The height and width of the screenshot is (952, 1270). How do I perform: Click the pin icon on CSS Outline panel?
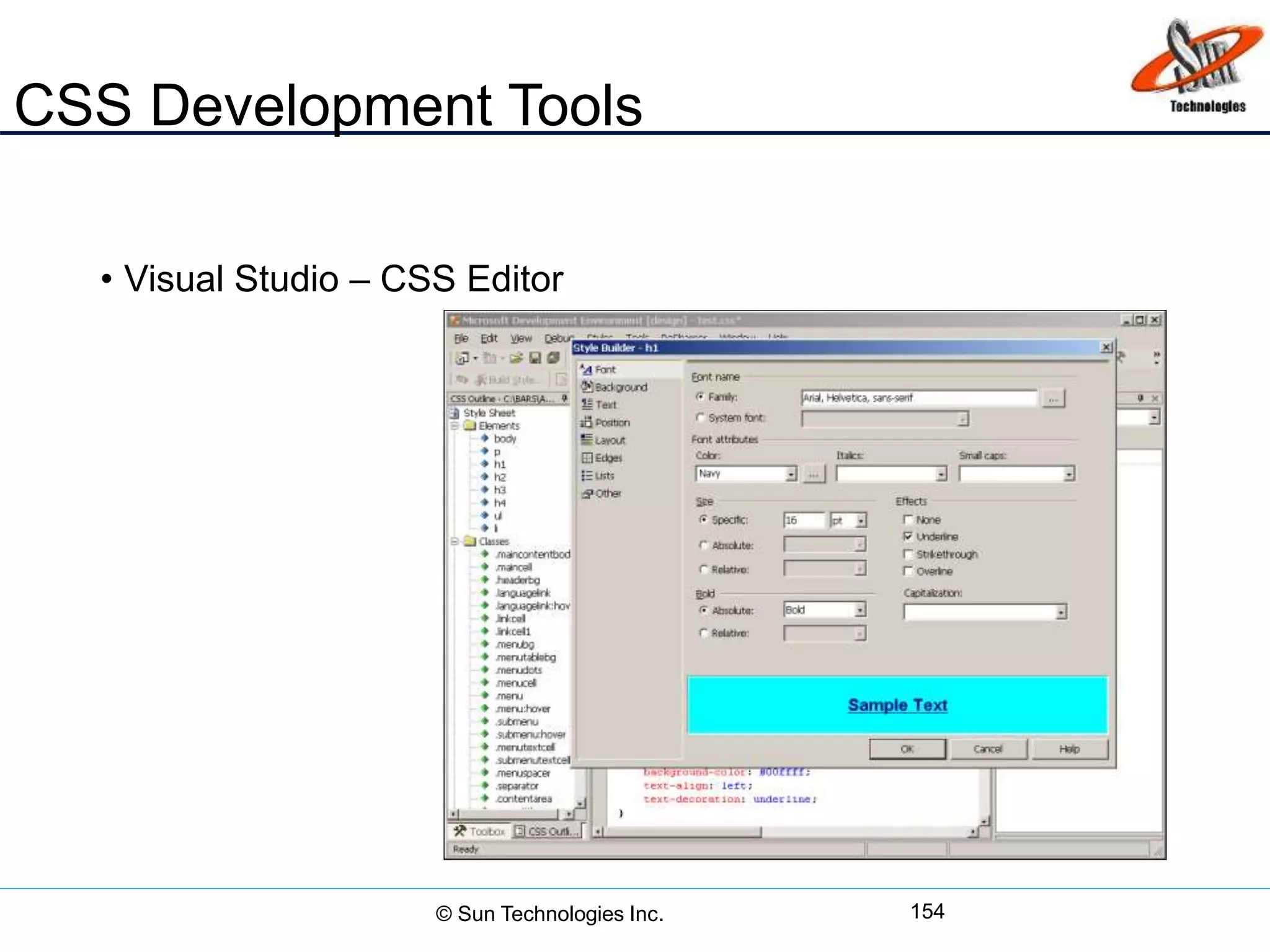pos(564,399)
